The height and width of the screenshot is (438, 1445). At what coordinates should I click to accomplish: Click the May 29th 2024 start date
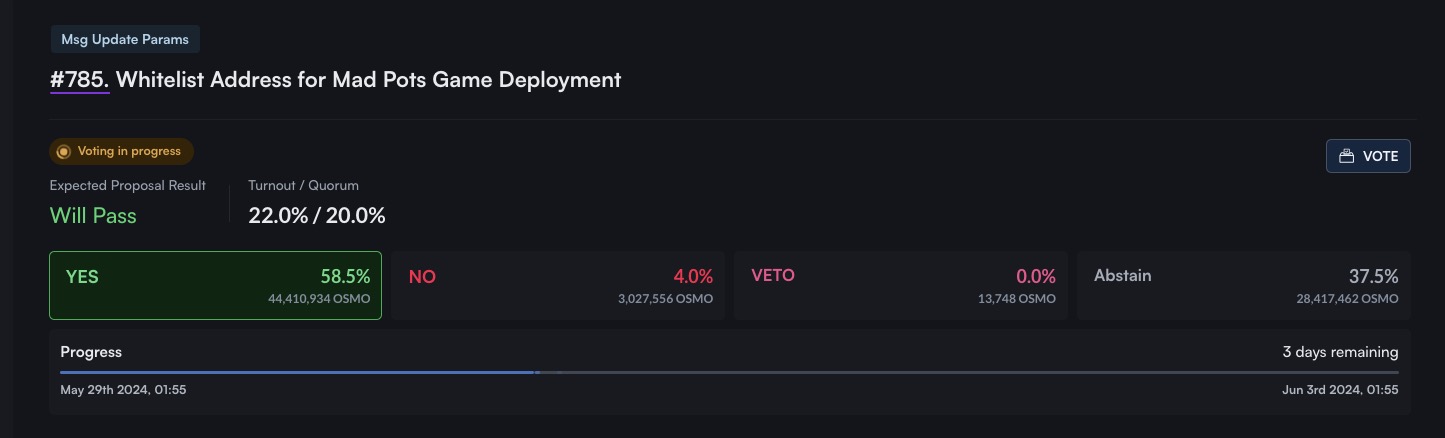coord(123,390)
